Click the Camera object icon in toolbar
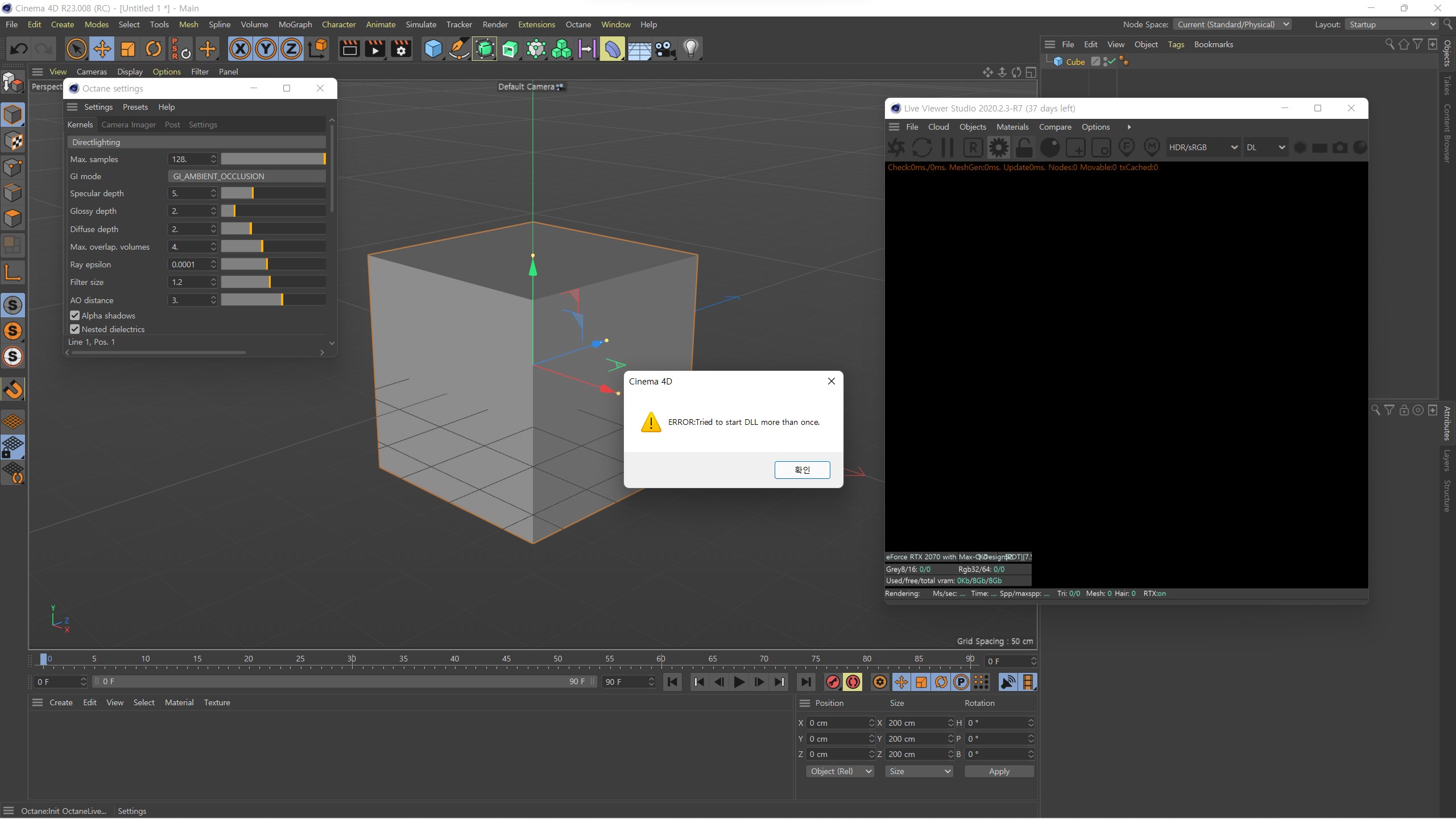Screen dimensions: 1456x819 665,49
